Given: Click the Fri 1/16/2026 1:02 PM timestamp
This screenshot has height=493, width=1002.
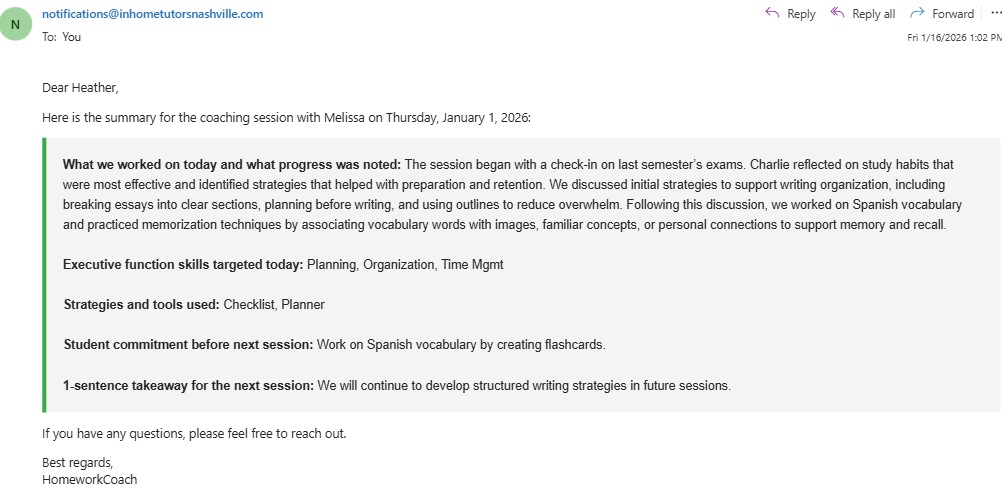Looking at the screenshot, I should pyautogui.click(x=953, y=37).
